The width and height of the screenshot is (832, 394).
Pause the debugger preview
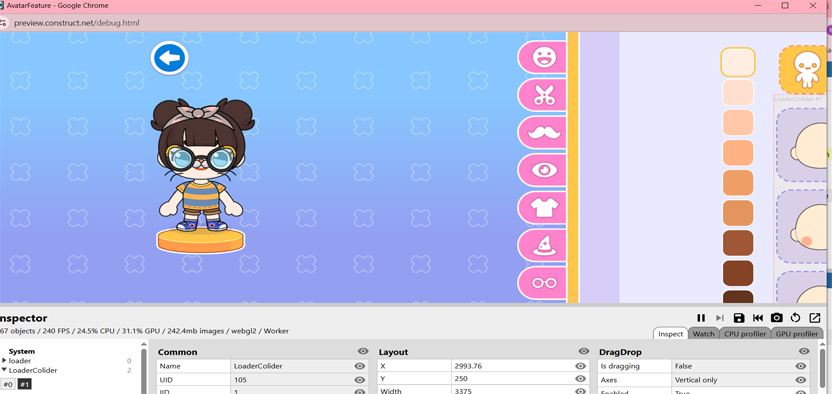[x=701, y=318]
